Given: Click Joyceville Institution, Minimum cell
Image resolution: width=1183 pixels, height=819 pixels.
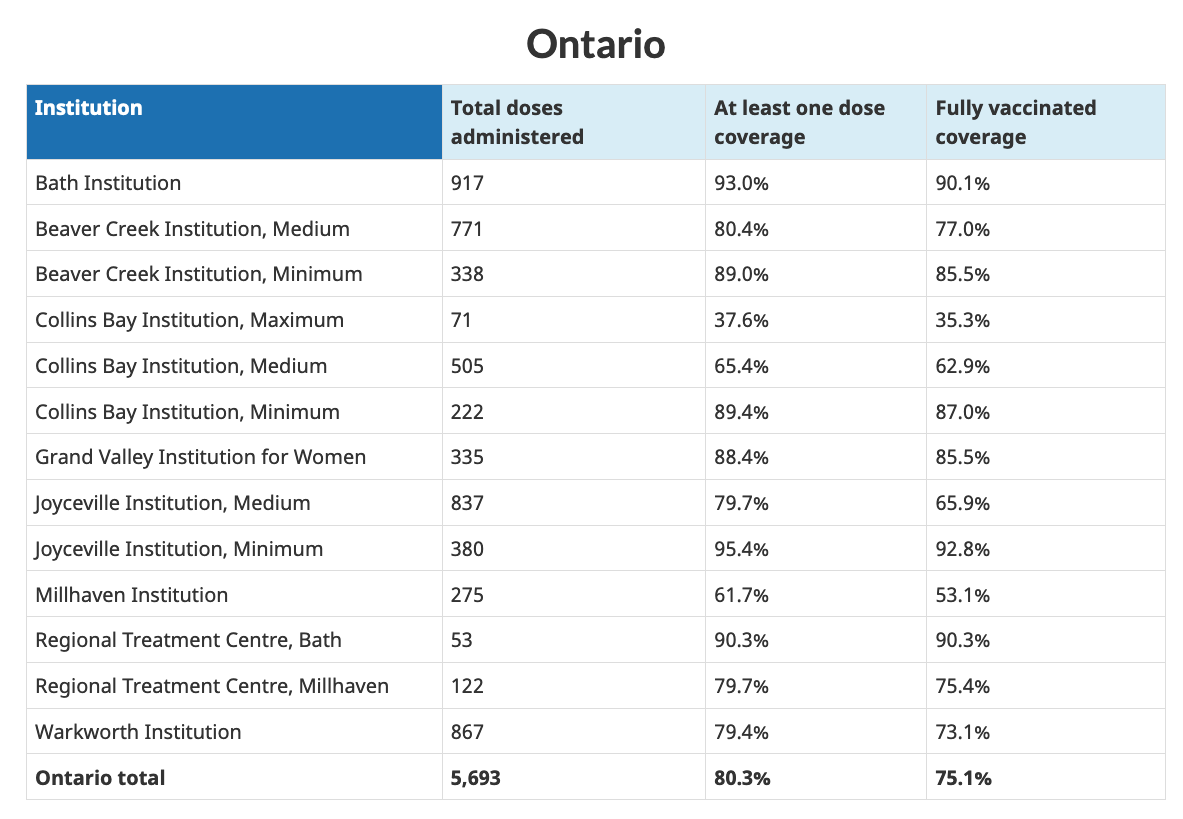Looking at the screenshot, I should [x=179, y=549].
